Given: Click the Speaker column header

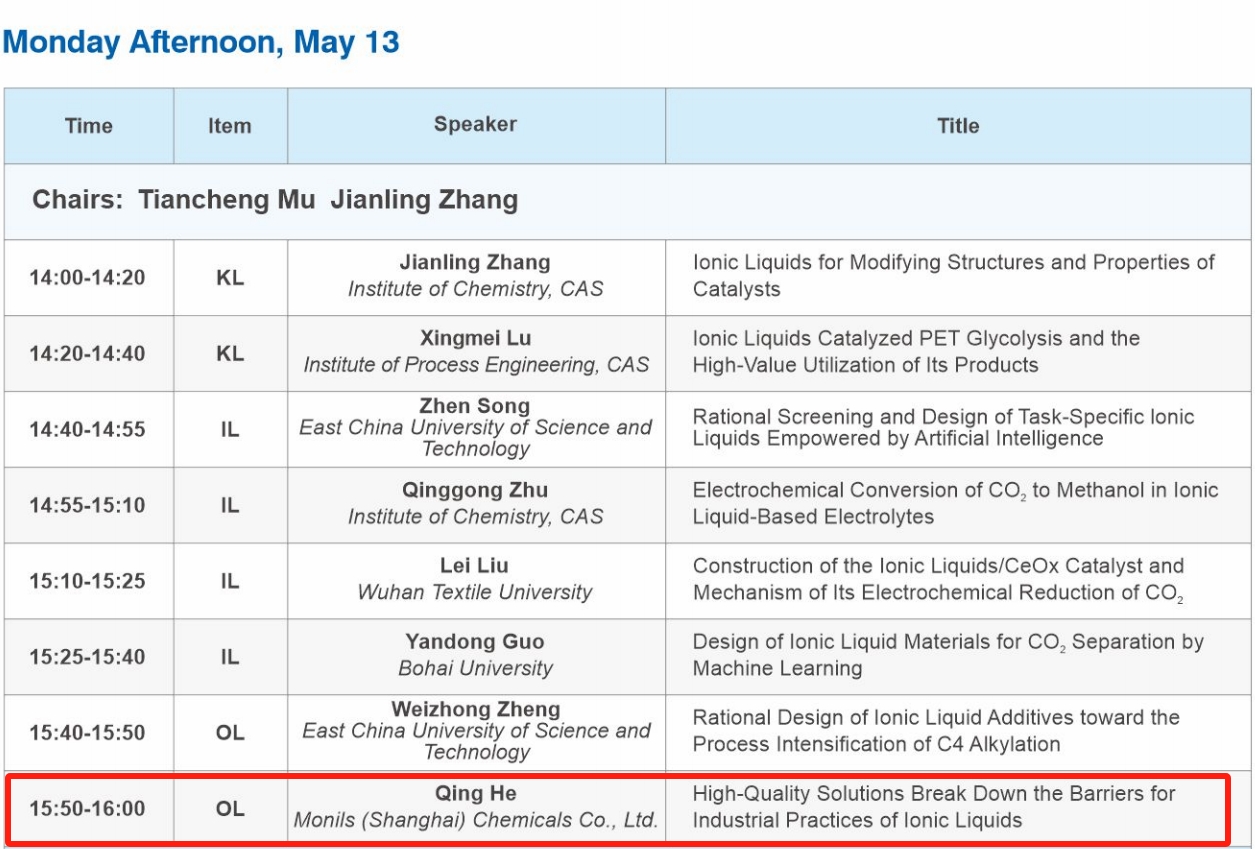Looking at the screenshot, I should (475, 125).
